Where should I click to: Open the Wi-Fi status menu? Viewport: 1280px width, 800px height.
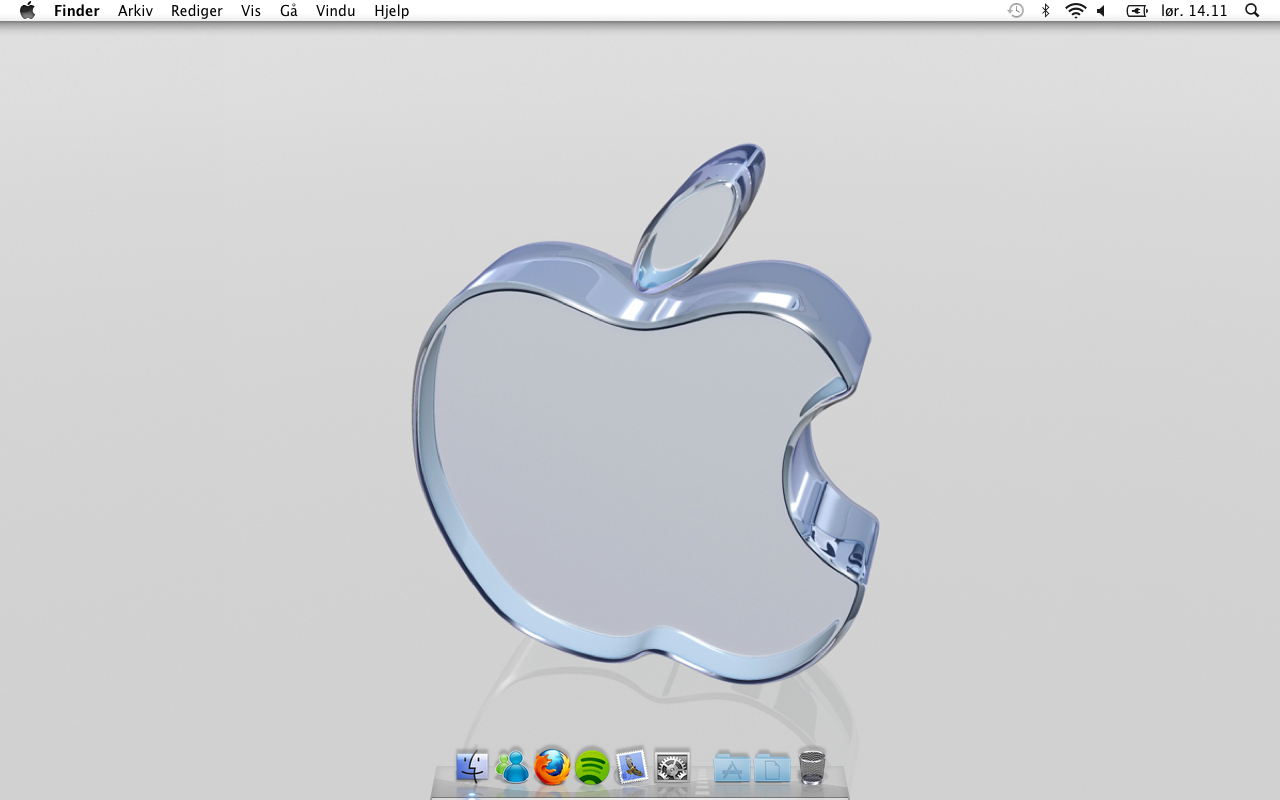(x=1076, y=11)
